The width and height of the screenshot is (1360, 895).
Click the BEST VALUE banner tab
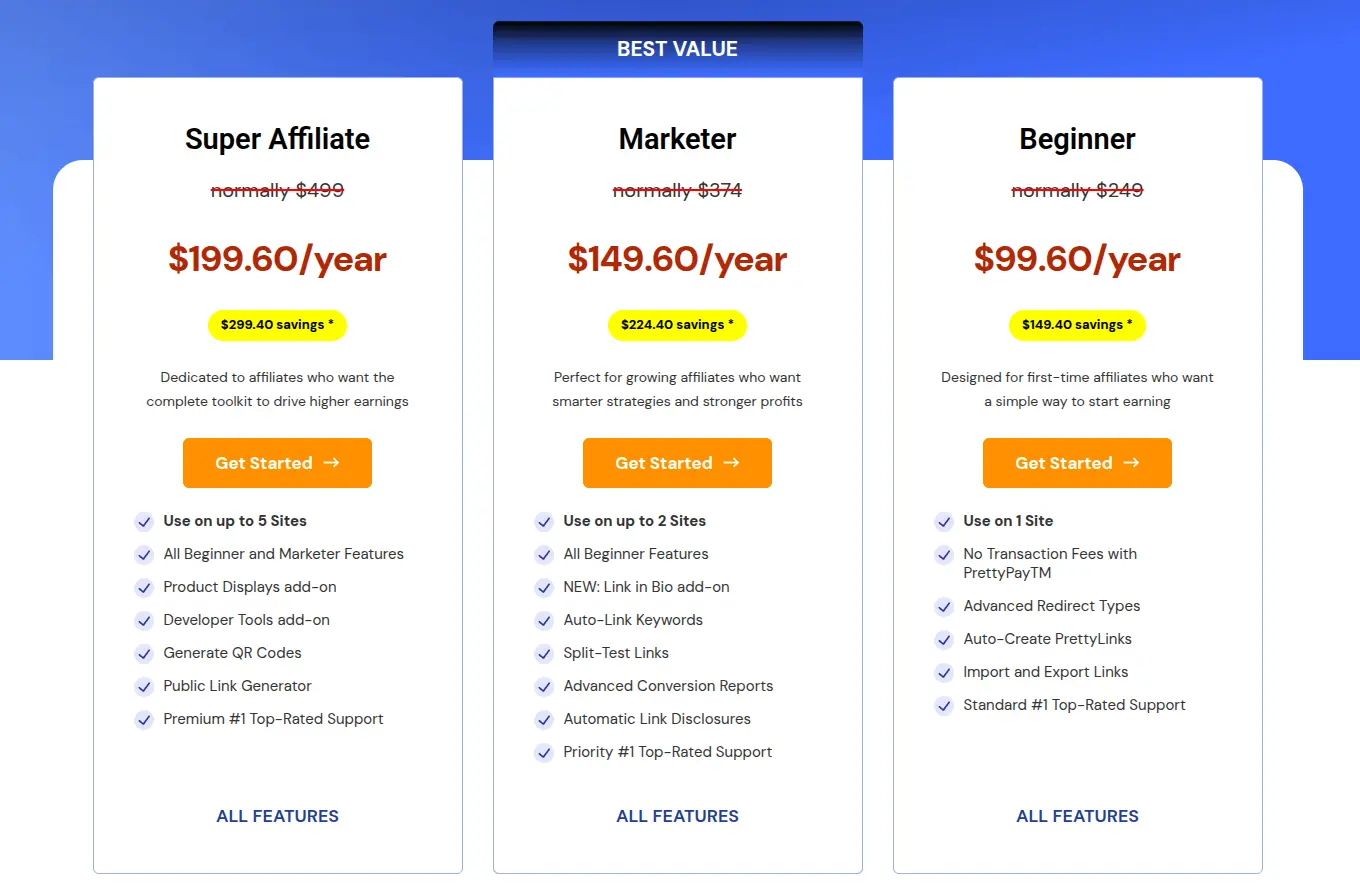point(677,49)
